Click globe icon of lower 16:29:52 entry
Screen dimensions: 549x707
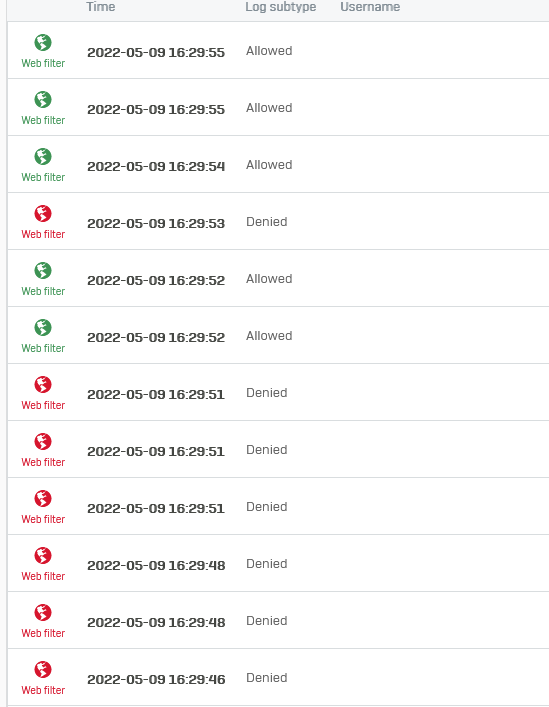(43, 327)
